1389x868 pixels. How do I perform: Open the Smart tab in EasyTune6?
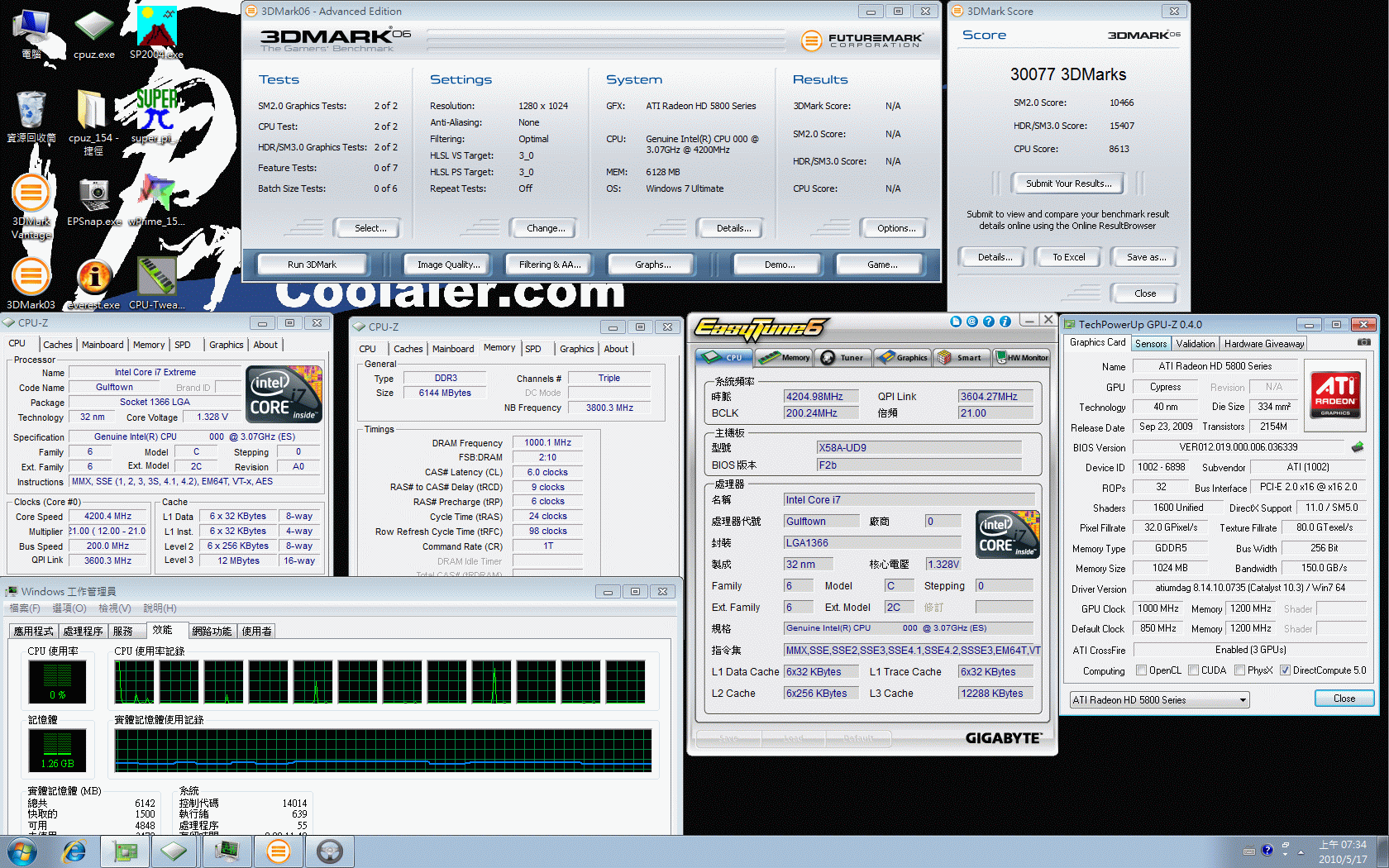tap(961, 357)
